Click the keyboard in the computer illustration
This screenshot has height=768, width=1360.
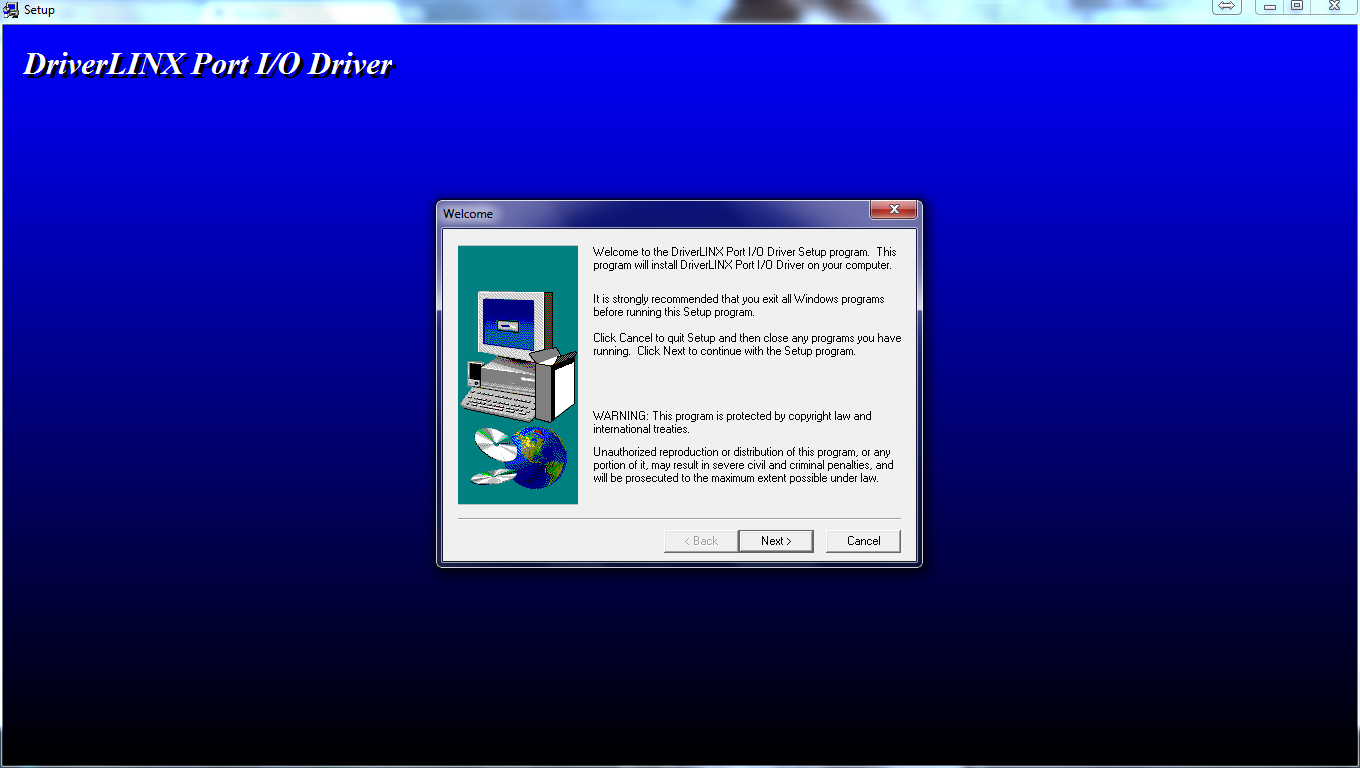(498, 402)
